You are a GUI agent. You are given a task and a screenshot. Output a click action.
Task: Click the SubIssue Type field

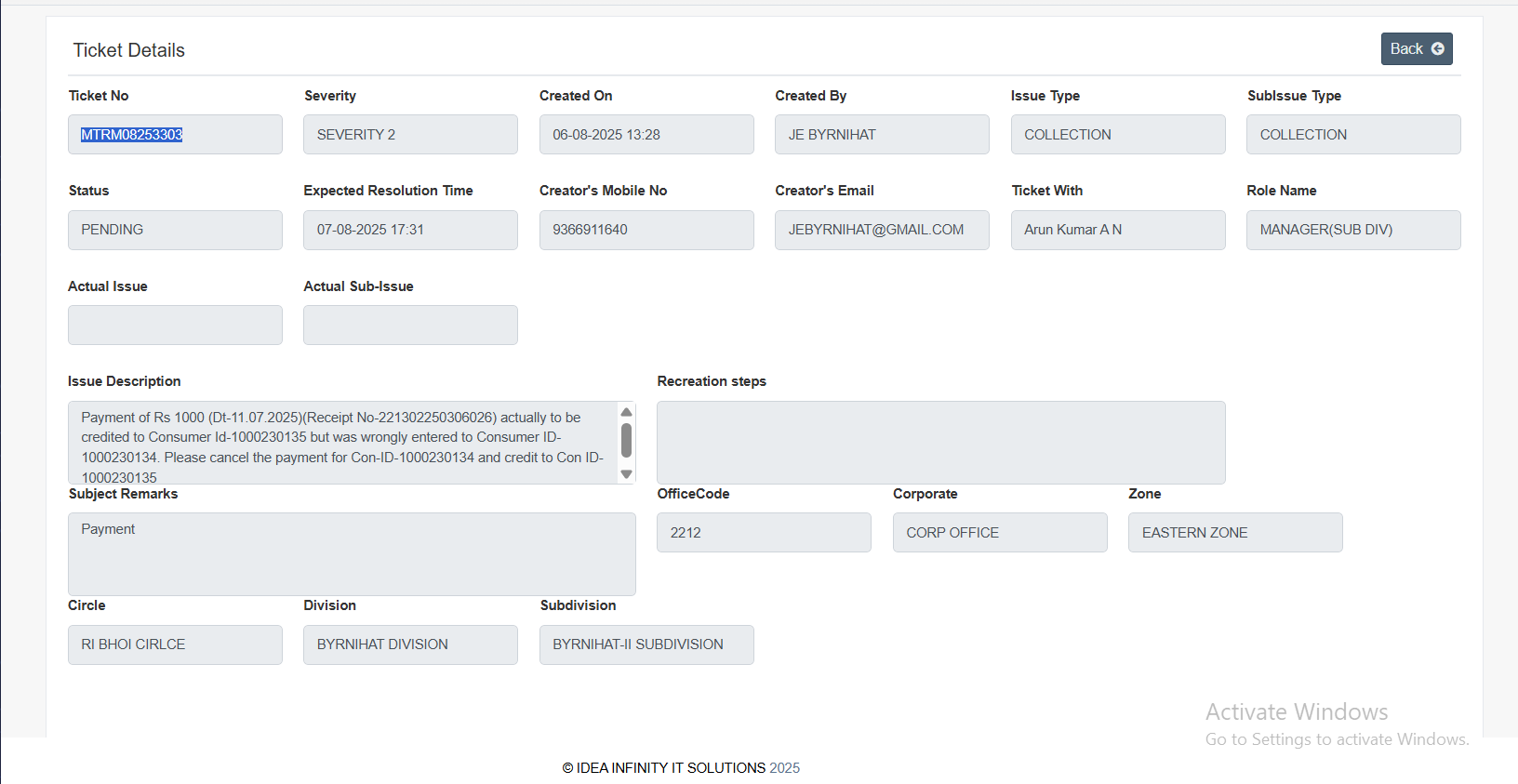click(1353, 135)
